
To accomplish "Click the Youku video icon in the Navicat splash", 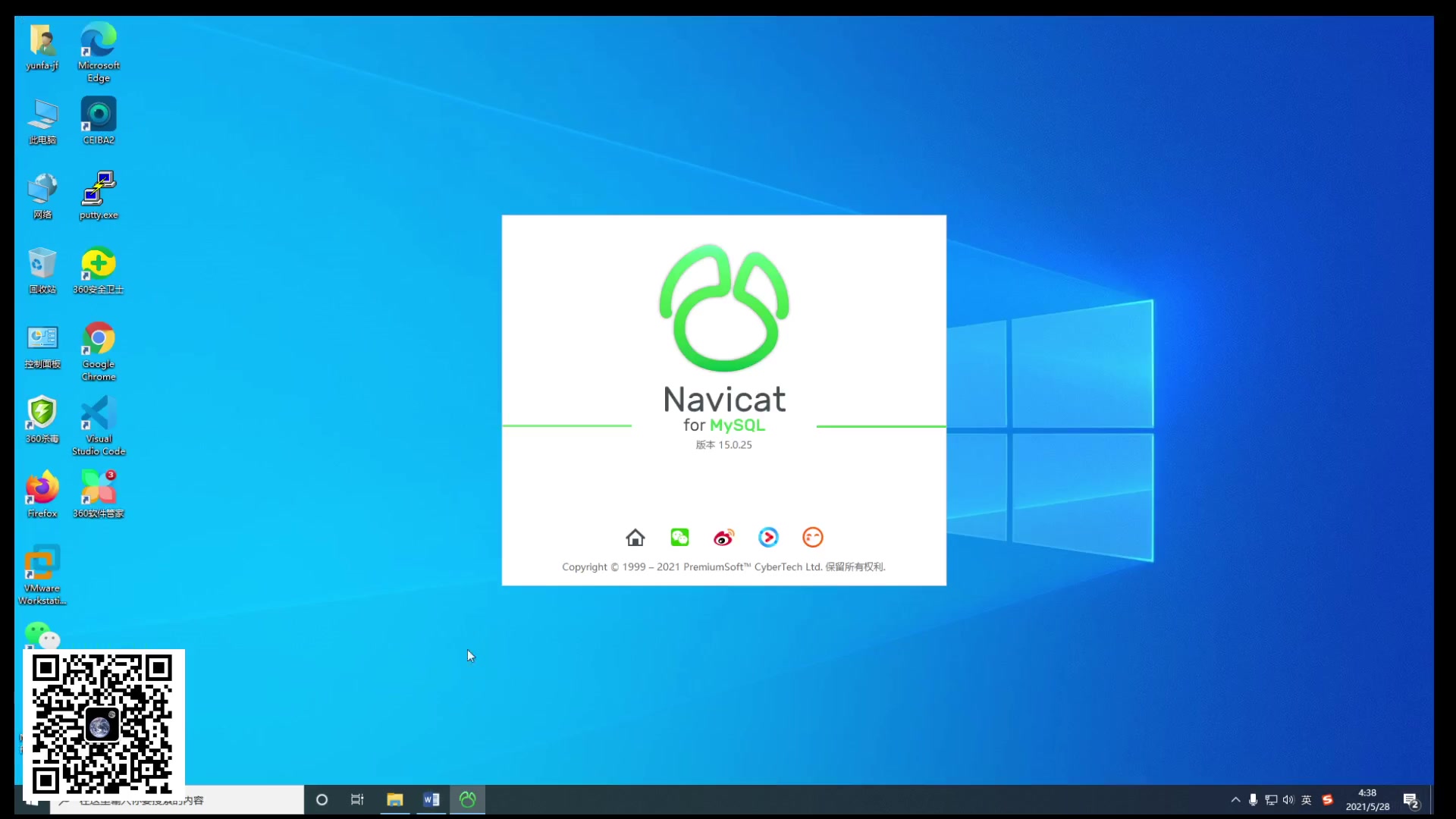I will (x=768, y=538).
